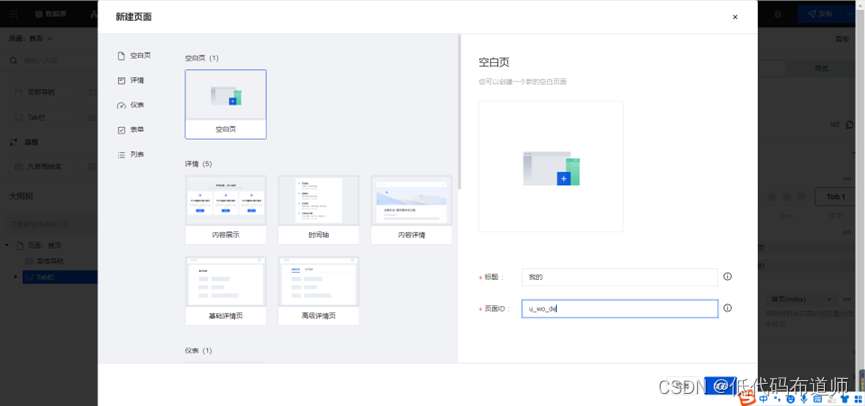
Task: Click the Sogou input method S icon
Action: [x=747, y=398]
